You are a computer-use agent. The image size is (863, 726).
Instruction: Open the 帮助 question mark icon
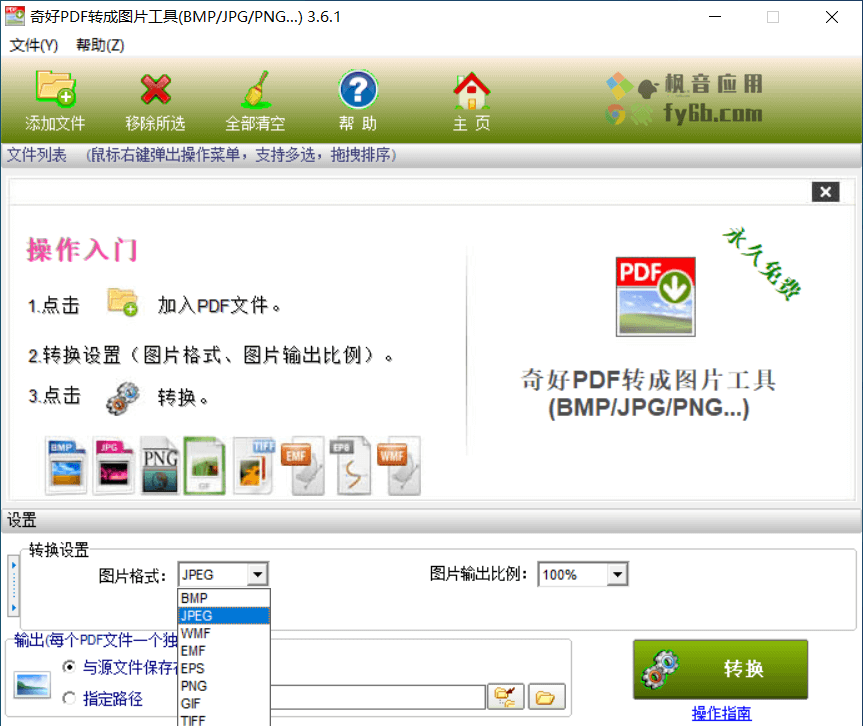[x=358, y=89]
